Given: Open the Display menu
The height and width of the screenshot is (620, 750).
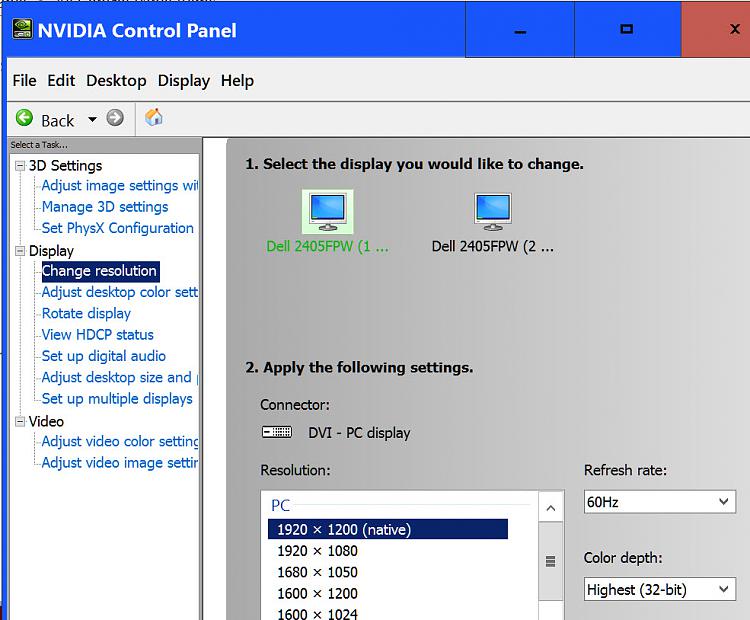Looking at the screenshot, I should [x=184, y=80].
